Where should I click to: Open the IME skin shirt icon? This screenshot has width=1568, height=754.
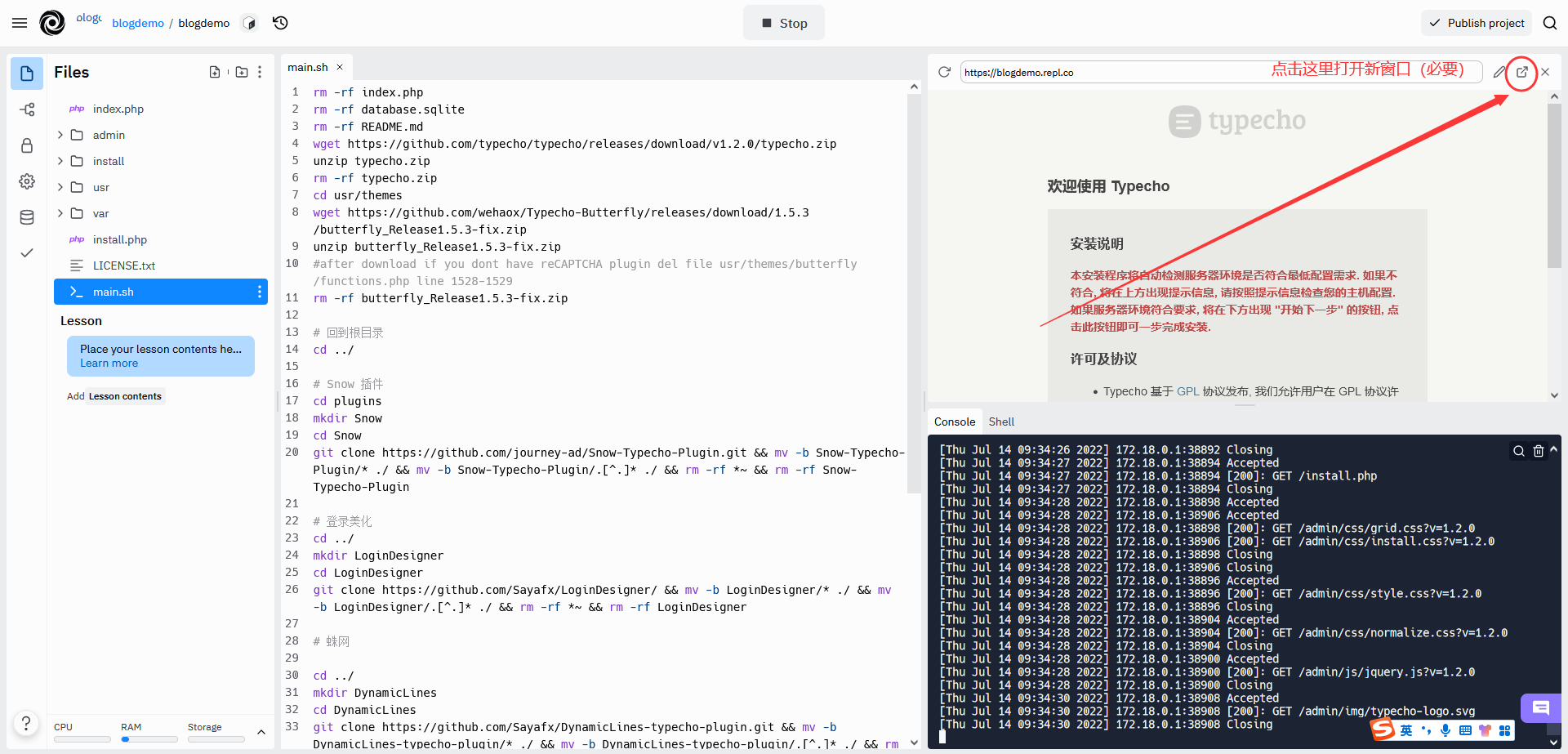1485,730
